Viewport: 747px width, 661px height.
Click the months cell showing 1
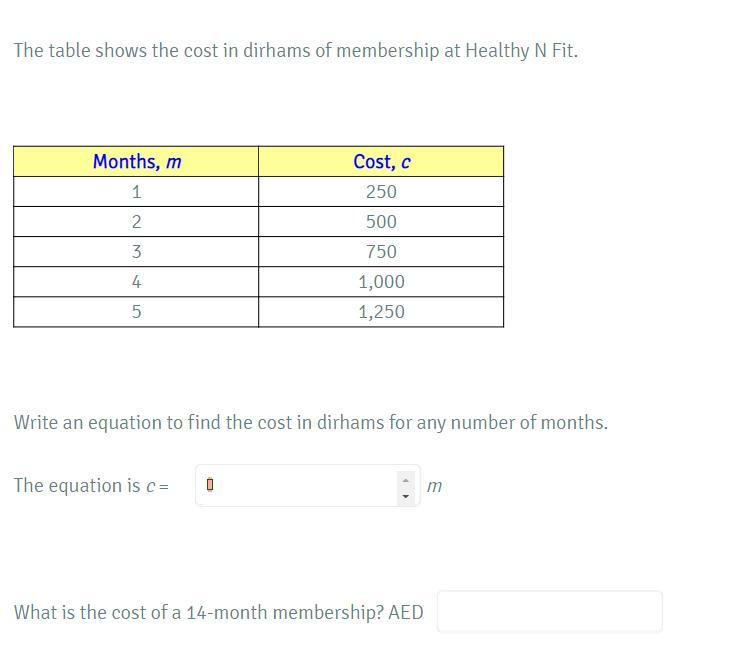point(136,192)
